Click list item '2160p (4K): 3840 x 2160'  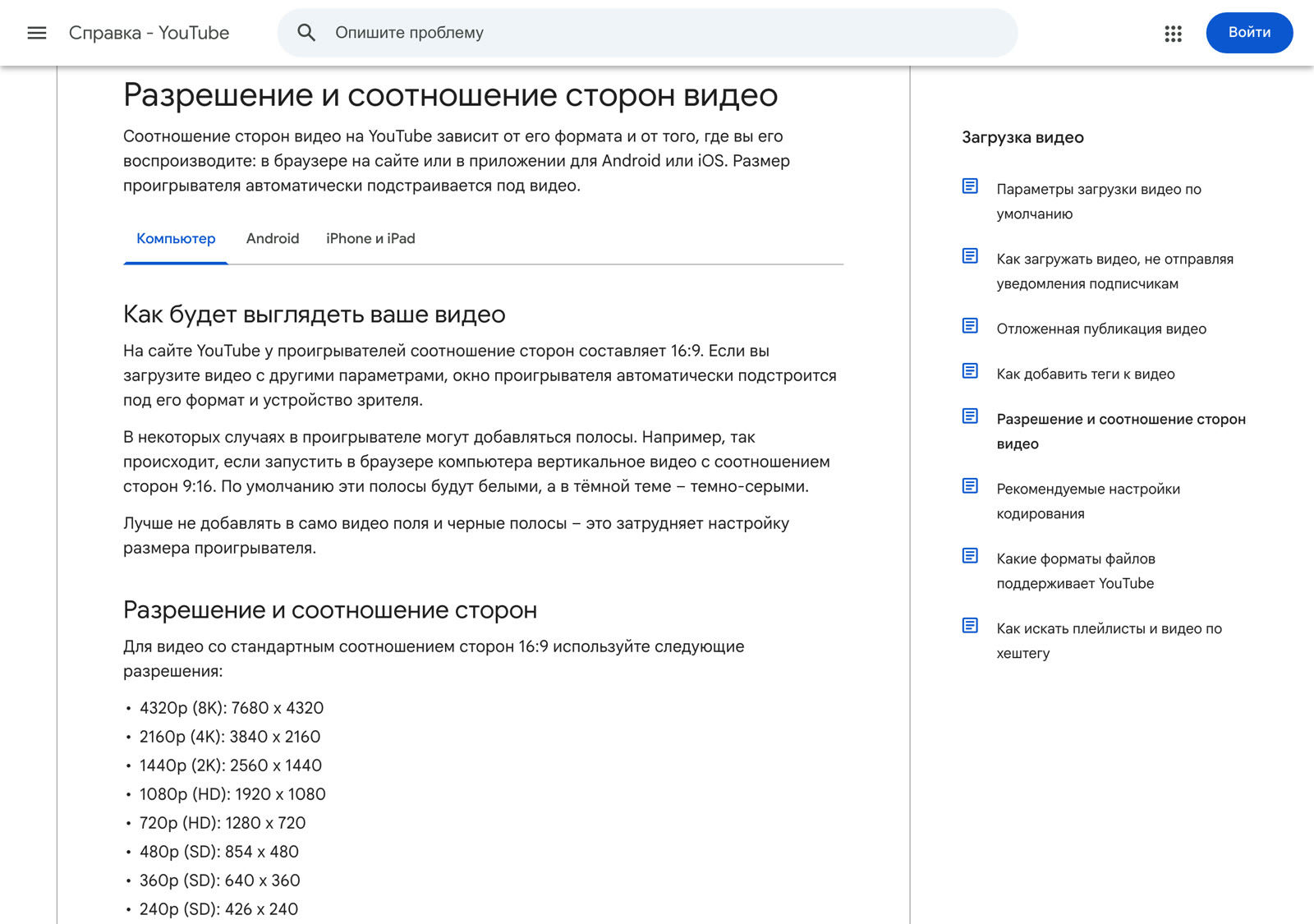click(230, 737)
